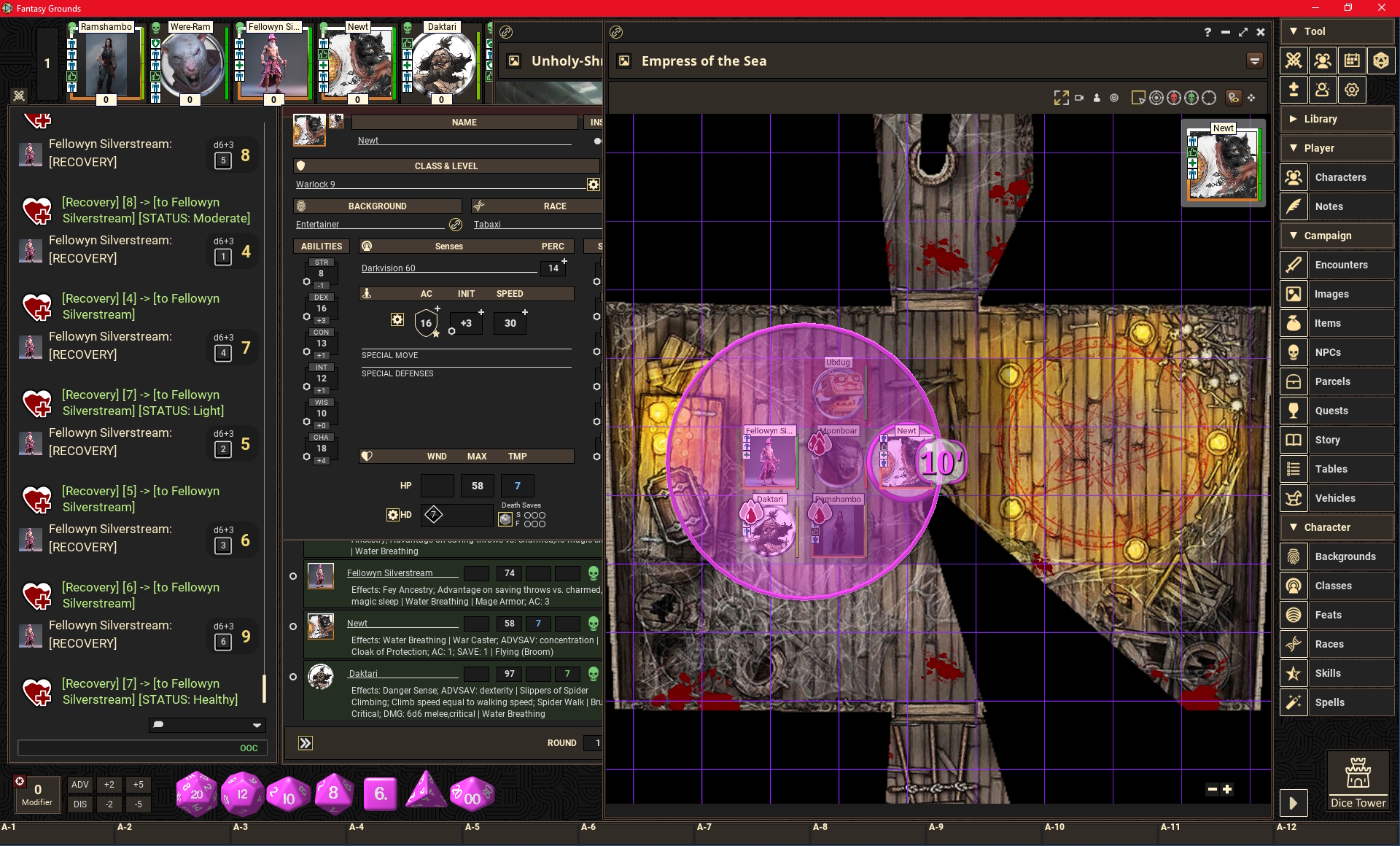The image size is (1400, 846).
Task: Toggle the map token visibility pin-eye button
Action: (x=1233, y=97)
